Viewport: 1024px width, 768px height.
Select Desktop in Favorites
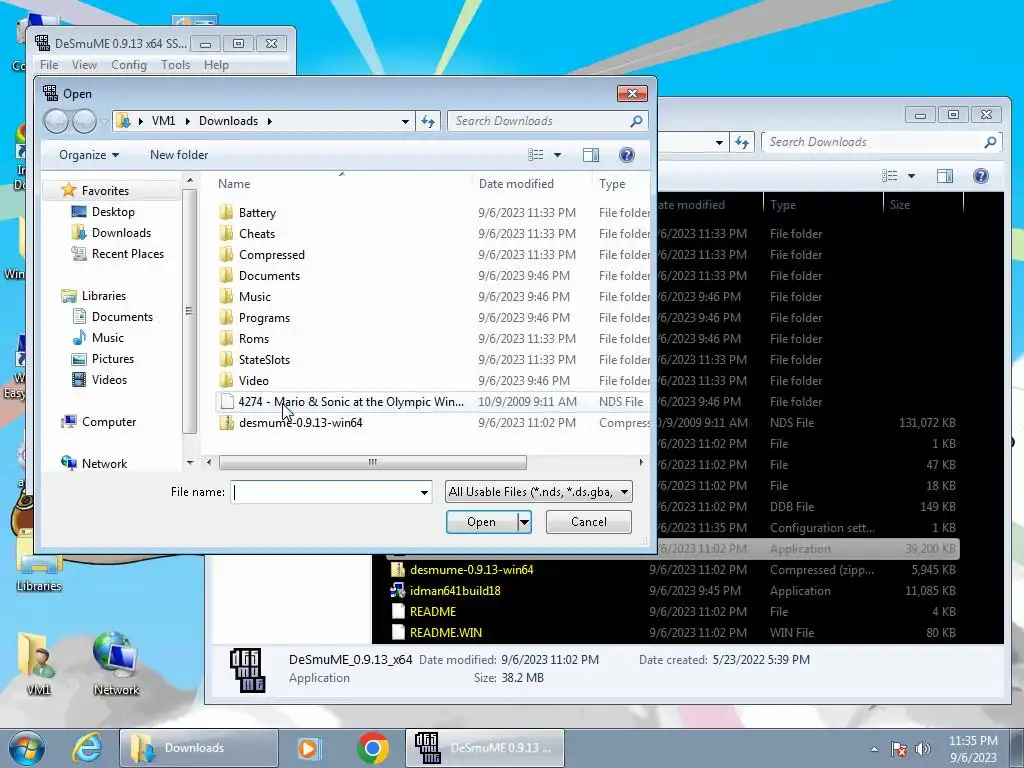pyautogui.click(x=113, y=212)
